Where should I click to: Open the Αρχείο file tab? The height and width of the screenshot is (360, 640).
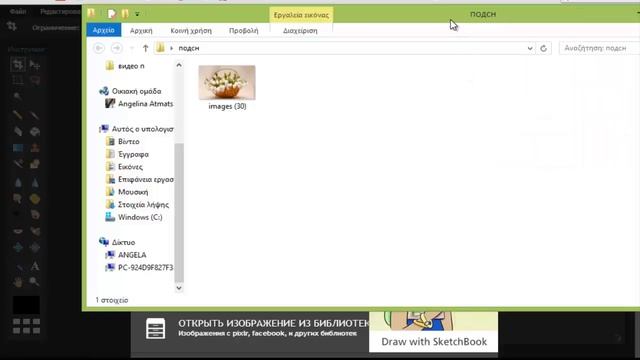pyautogui.click(x=104, y=30)
